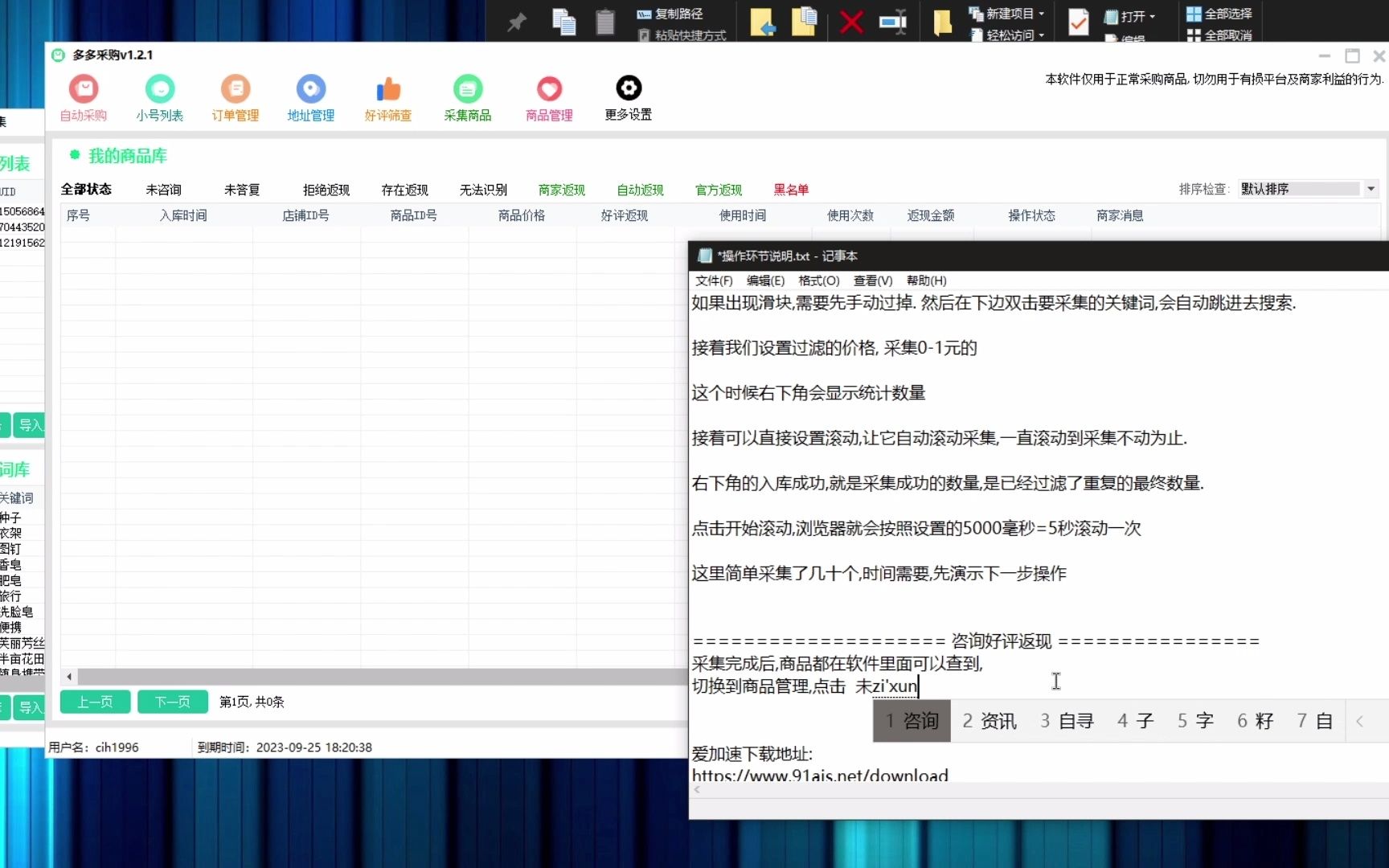
Task: Select the 拒绝返现 status tab
Action: (x=326, y=190)
